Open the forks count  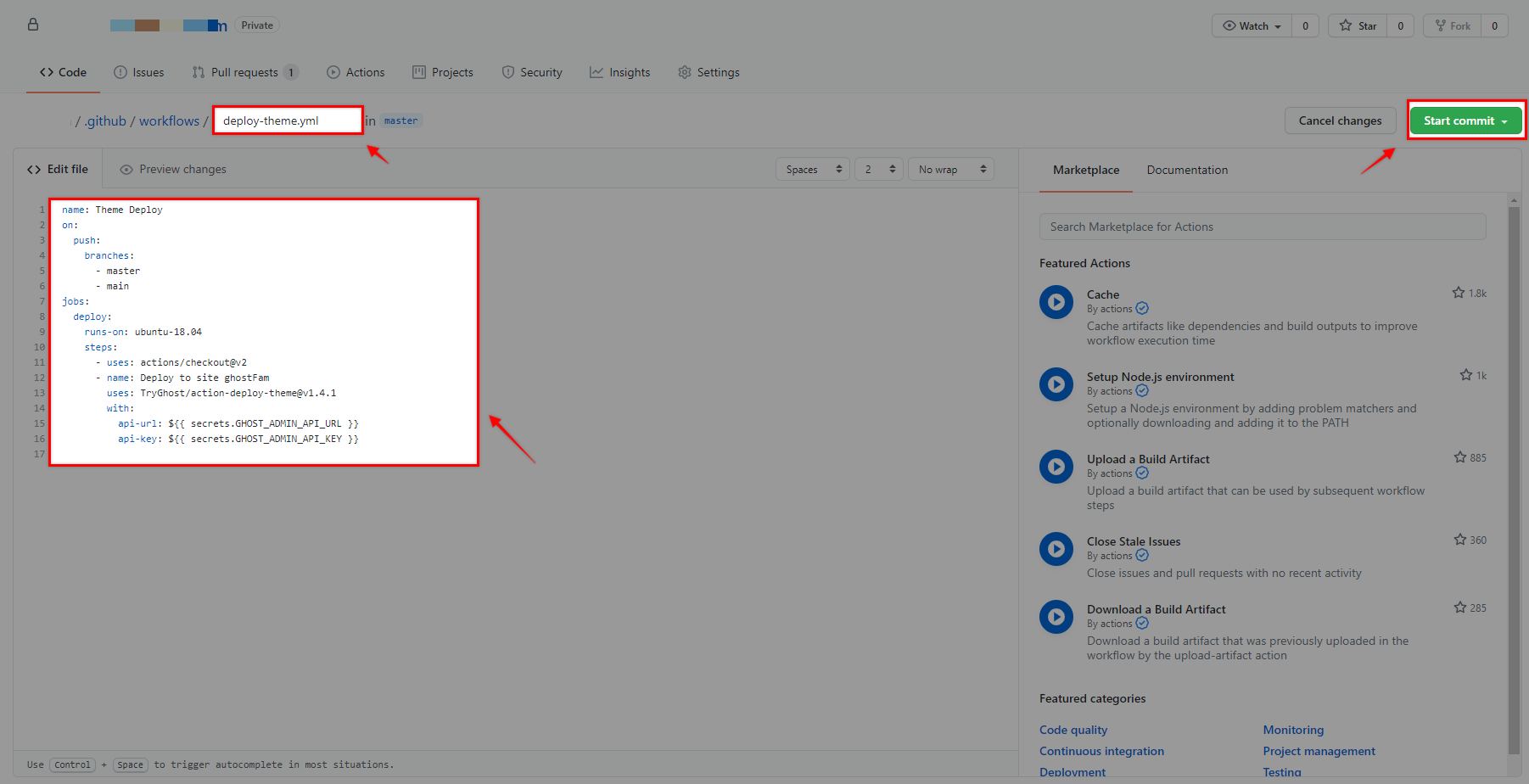(x=1494, y=25)
